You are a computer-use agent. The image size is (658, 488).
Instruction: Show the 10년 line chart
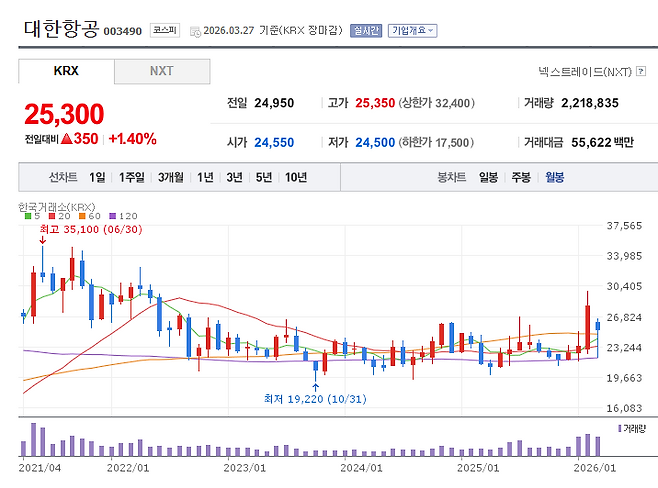(x=295, y=177)
